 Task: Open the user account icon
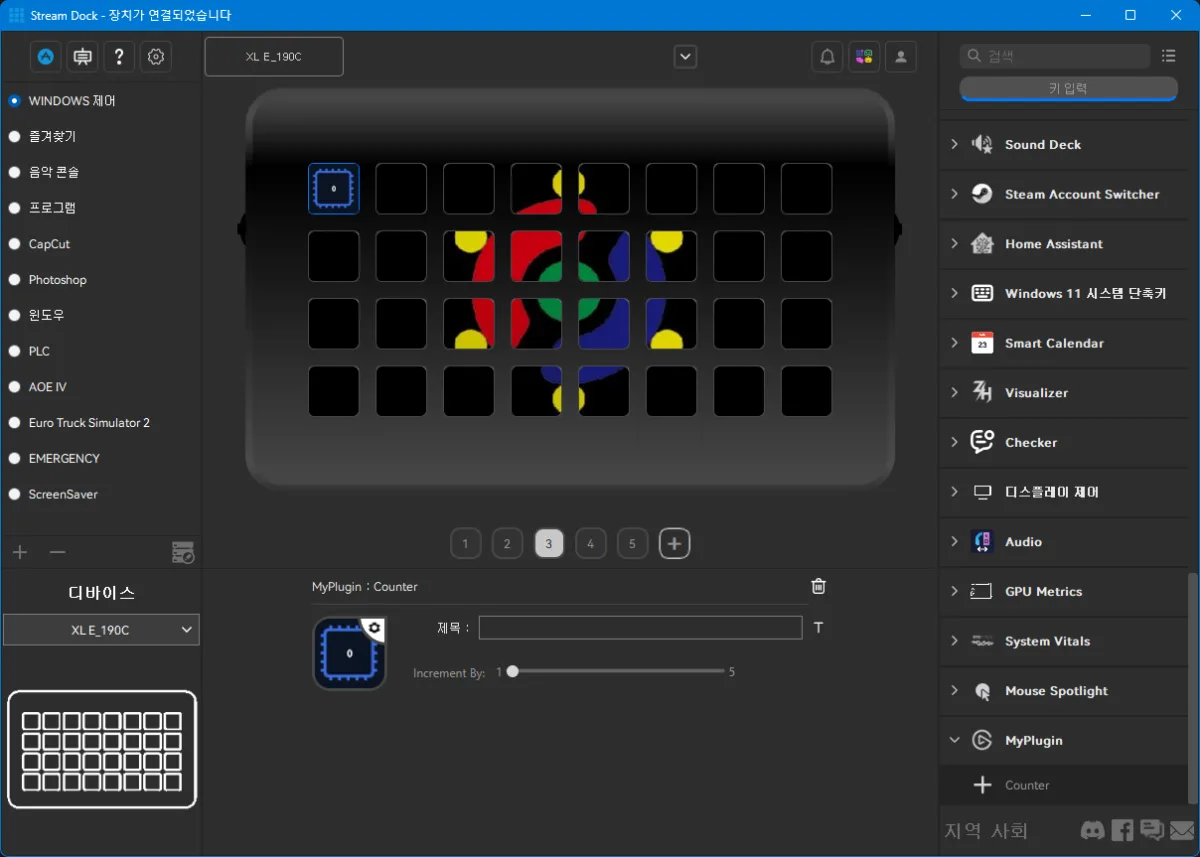coord(900,57)
